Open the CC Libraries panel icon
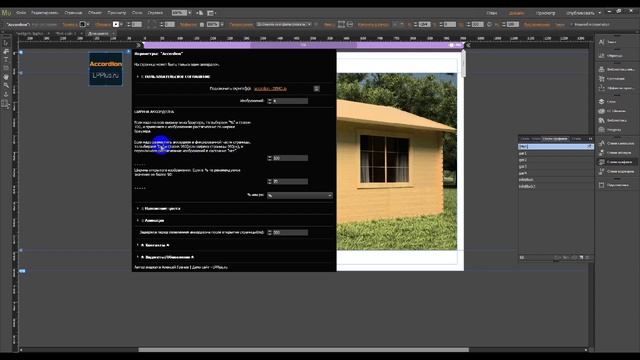The width and height of the screenshot is (640, 360). 601,111
